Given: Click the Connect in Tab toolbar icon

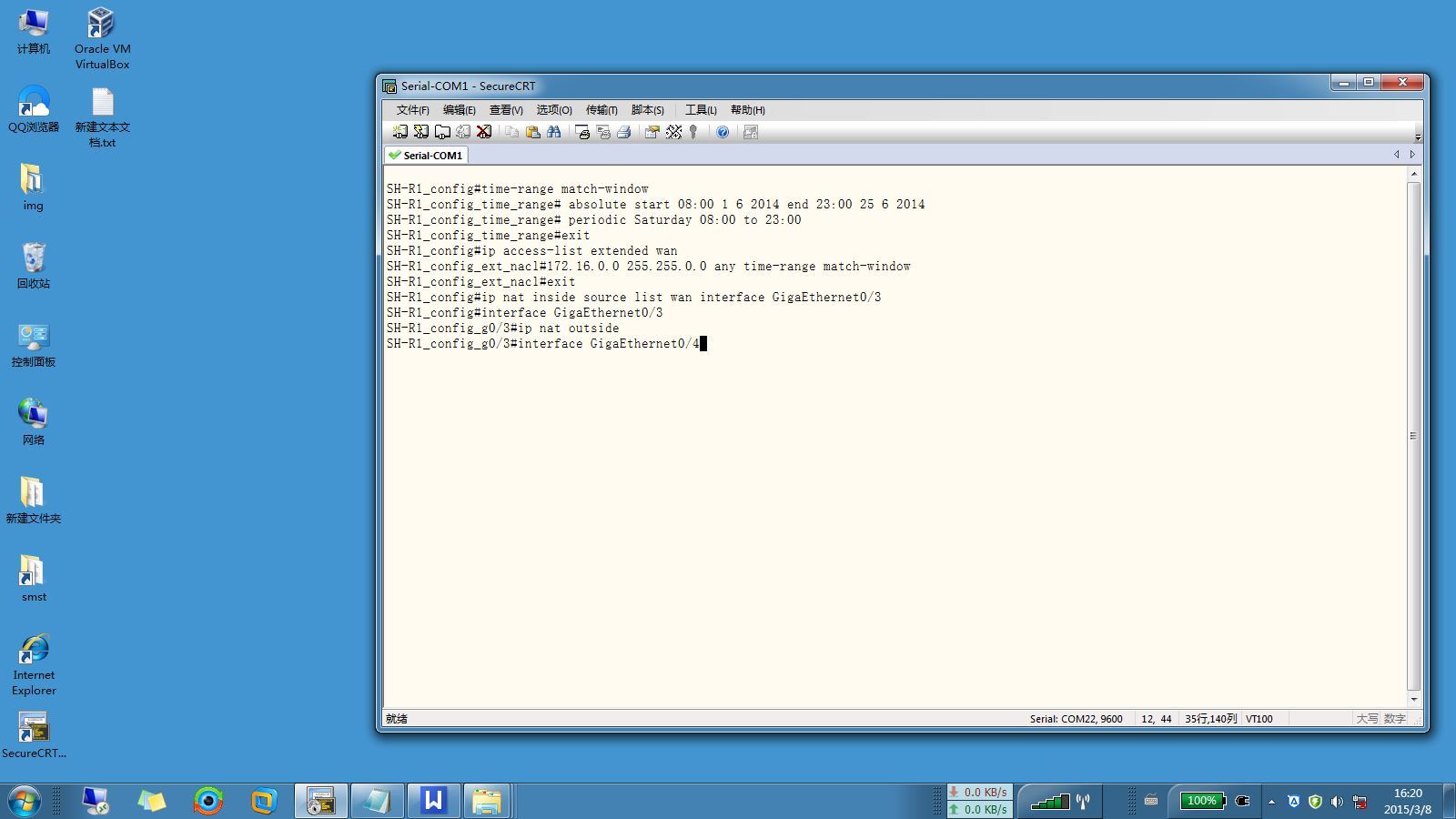Looking at the screenshot, I should point(442,132).
